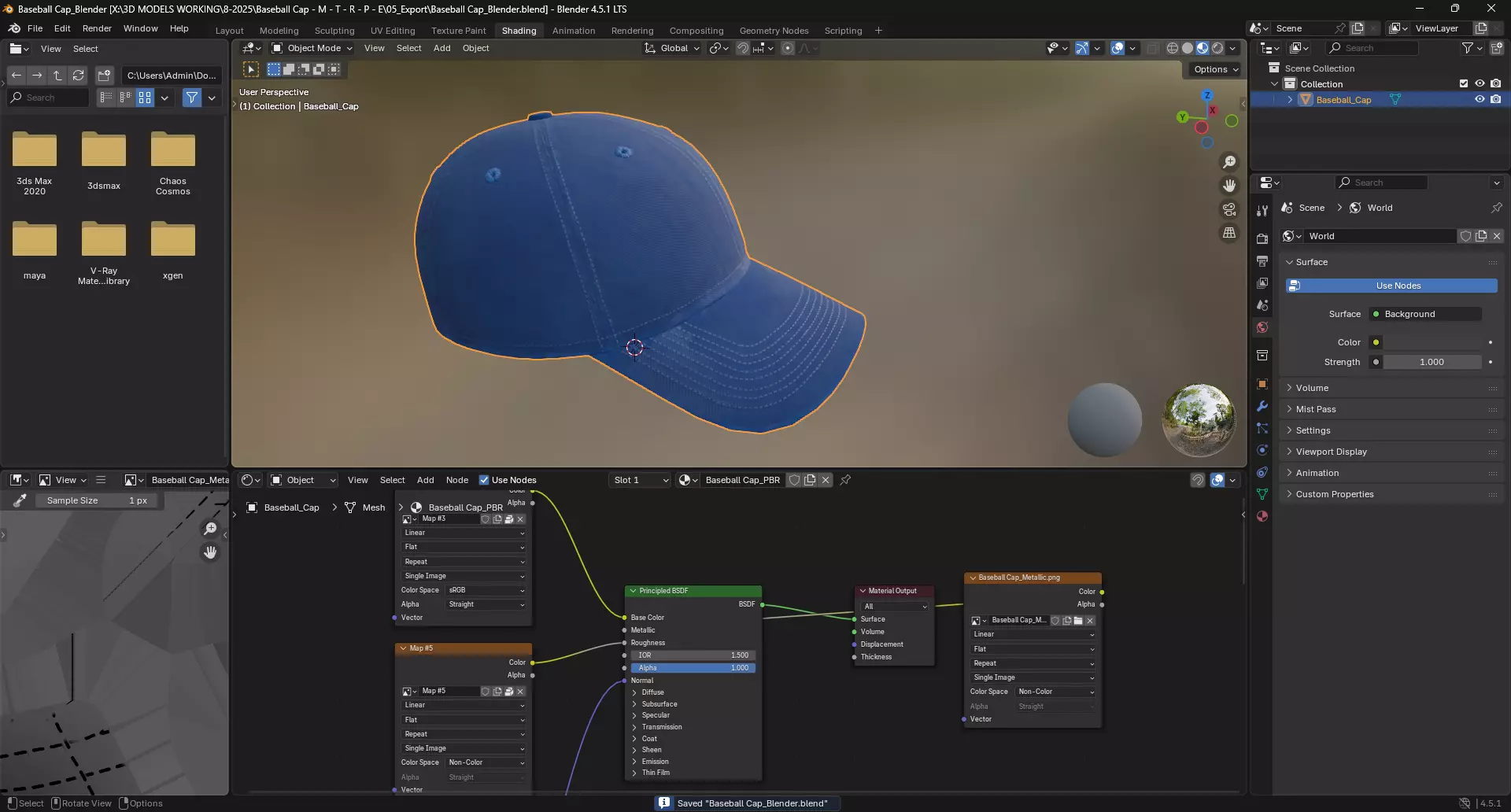Open the Modifiers wrench tab icon
The image size is (1511, 812).
click(x=1262, y=406)
